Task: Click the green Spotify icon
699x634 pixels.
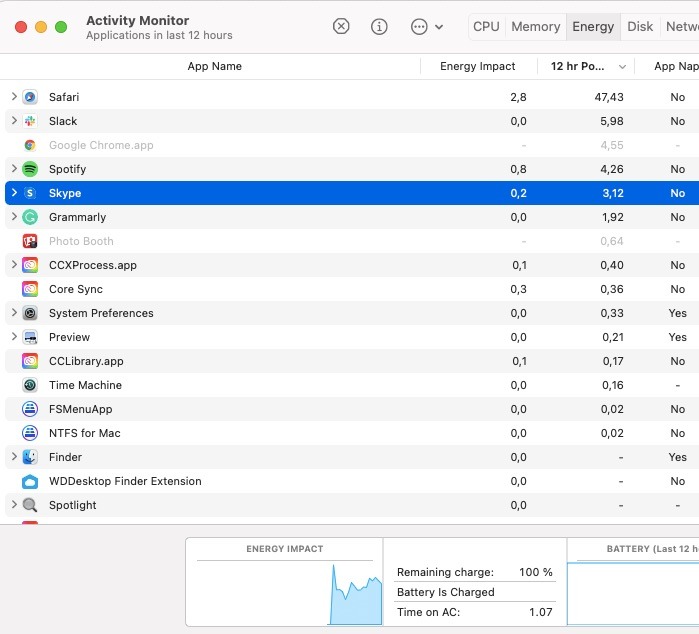Action: 30,169
